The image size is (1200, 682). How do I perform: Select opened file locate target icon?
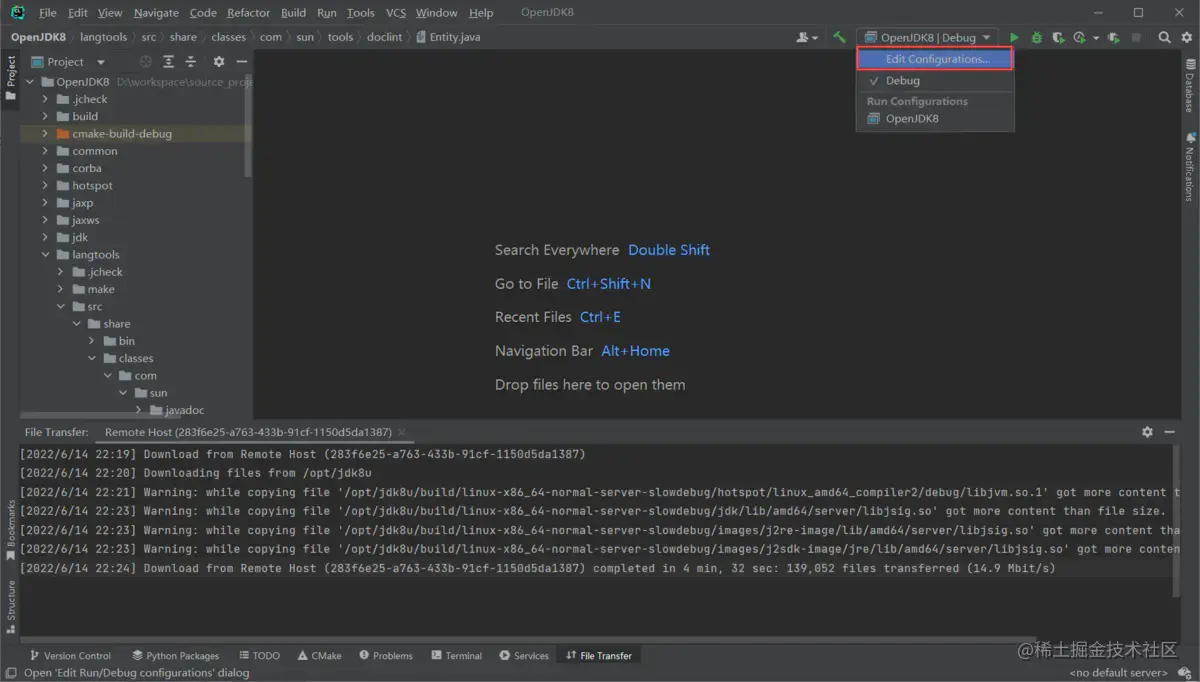146,62
